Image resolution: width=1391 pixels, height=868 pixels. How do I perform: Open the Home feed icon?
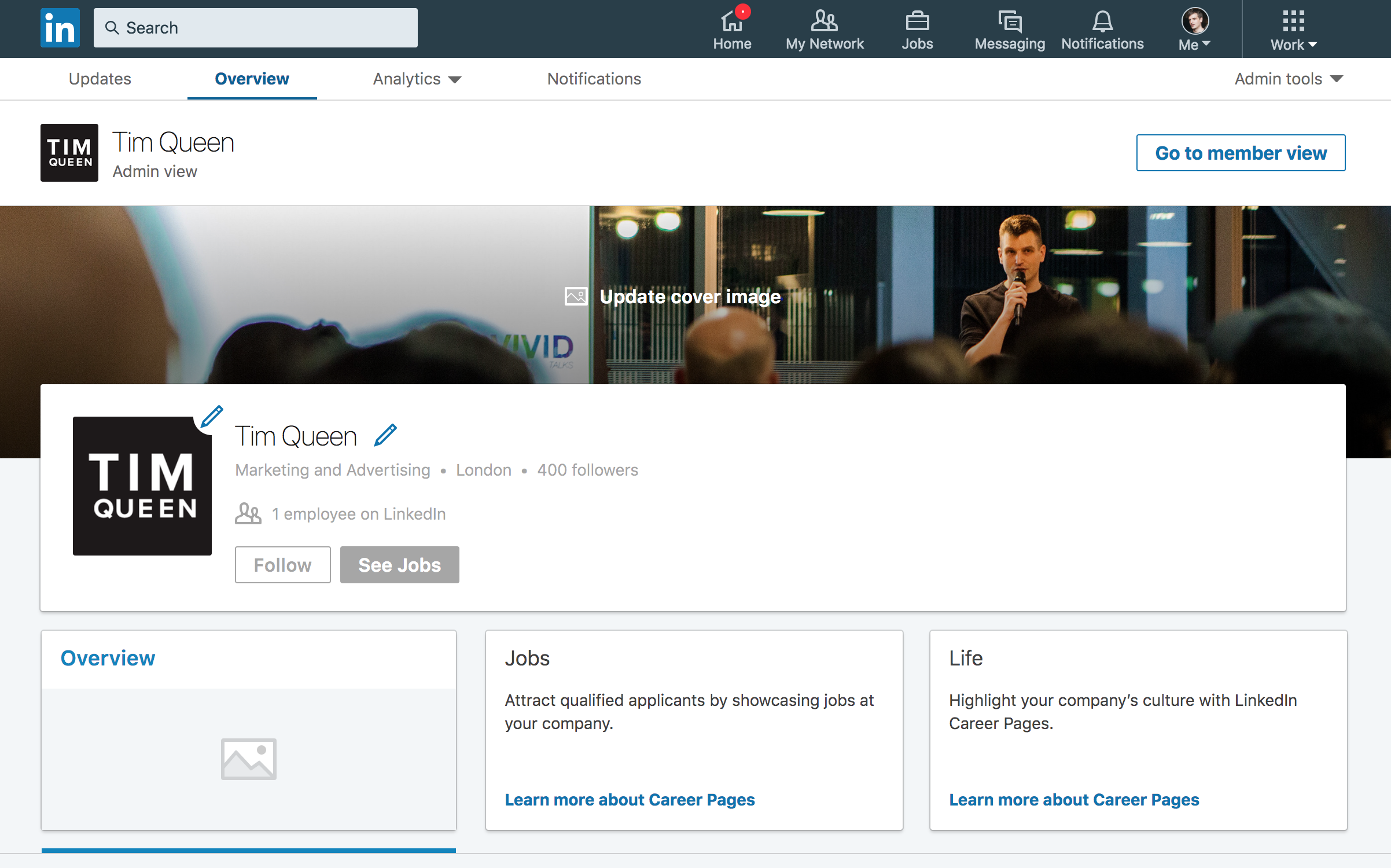point(731,22)
